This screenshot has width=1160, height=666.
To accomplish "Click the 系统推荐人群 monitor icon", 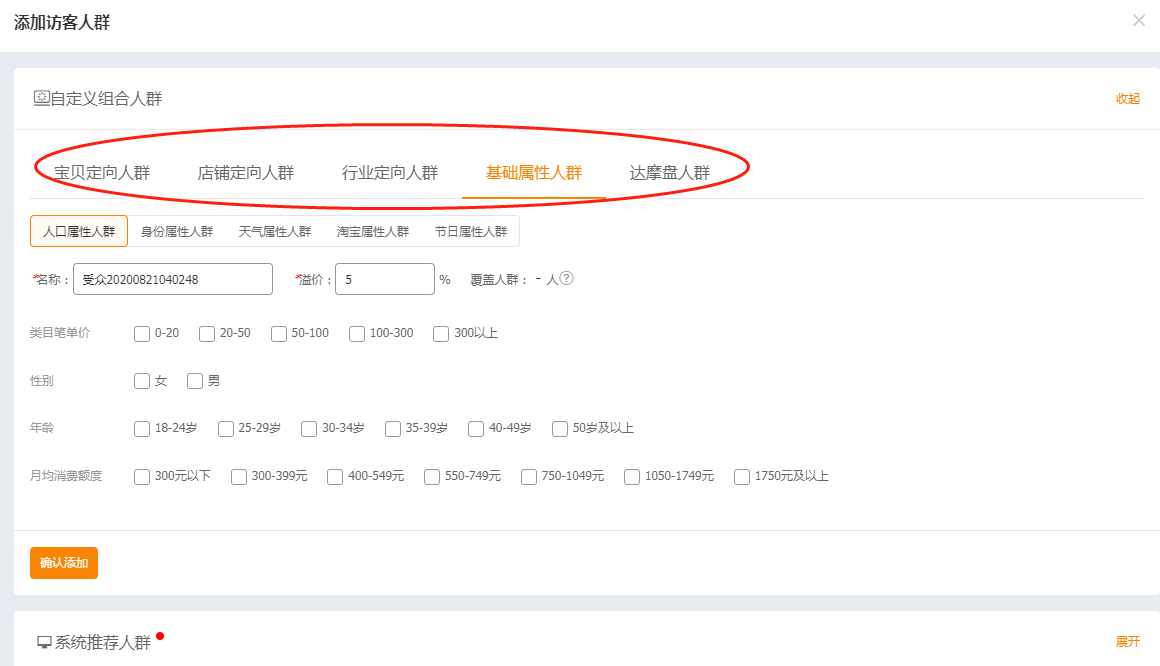I will 44,642.
